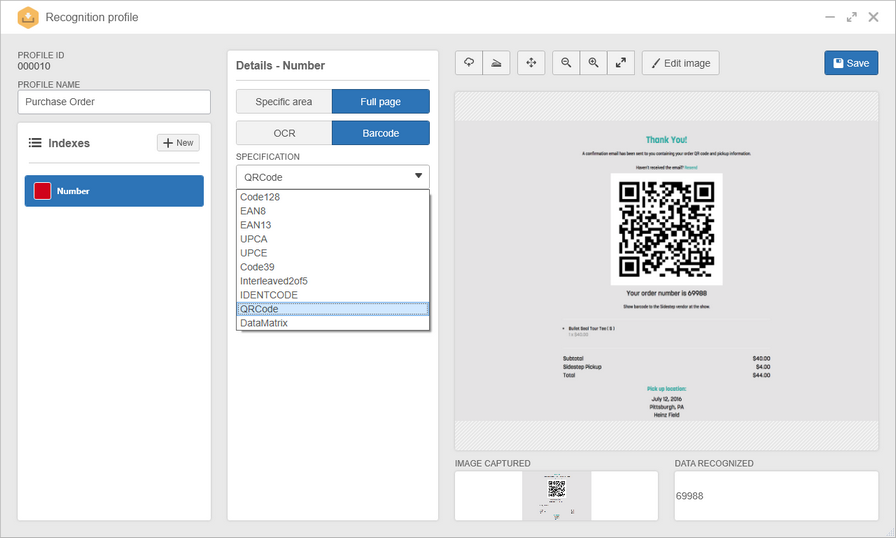Select the Number index
Image resolution: width=896 pixels, height=538 pixels.
pyautogui.click(x=114, y=191)
